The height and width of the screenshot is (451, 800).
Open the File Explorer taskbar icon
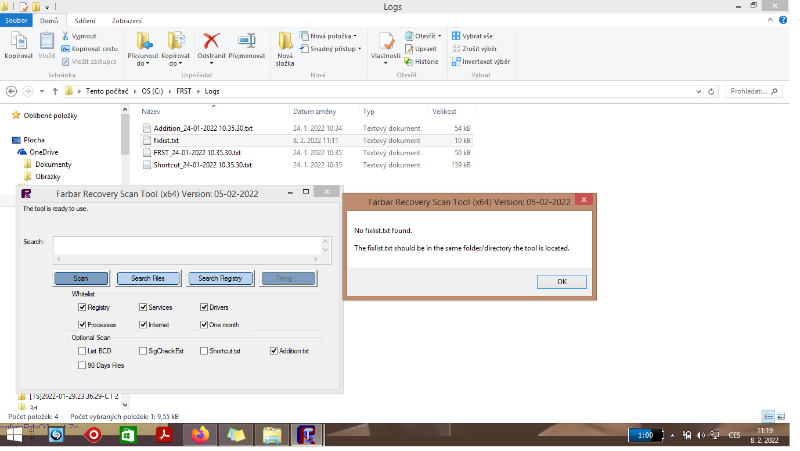[272, 435]
